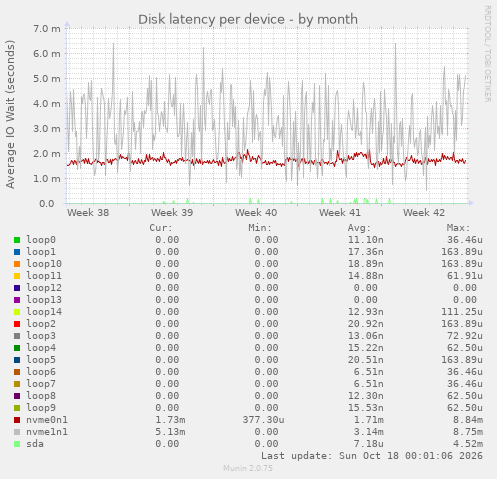Click loop3's max value 72.92u

point(465,336)
